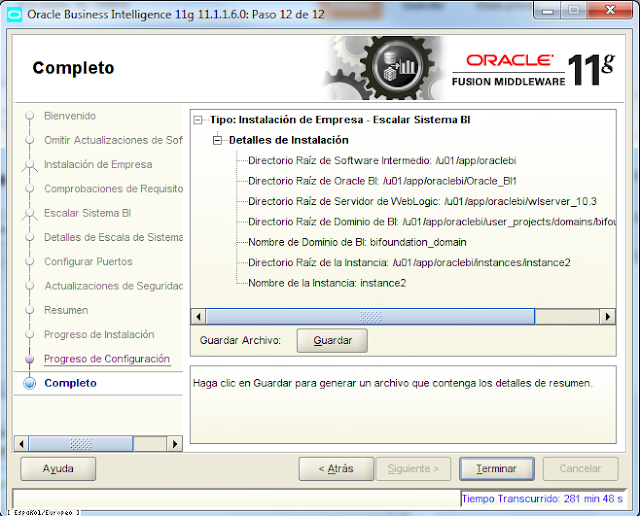This screenshot has height=516, width=640.
Task: Click the Instalación de Empresa step bullet
Action: [29, 165]
